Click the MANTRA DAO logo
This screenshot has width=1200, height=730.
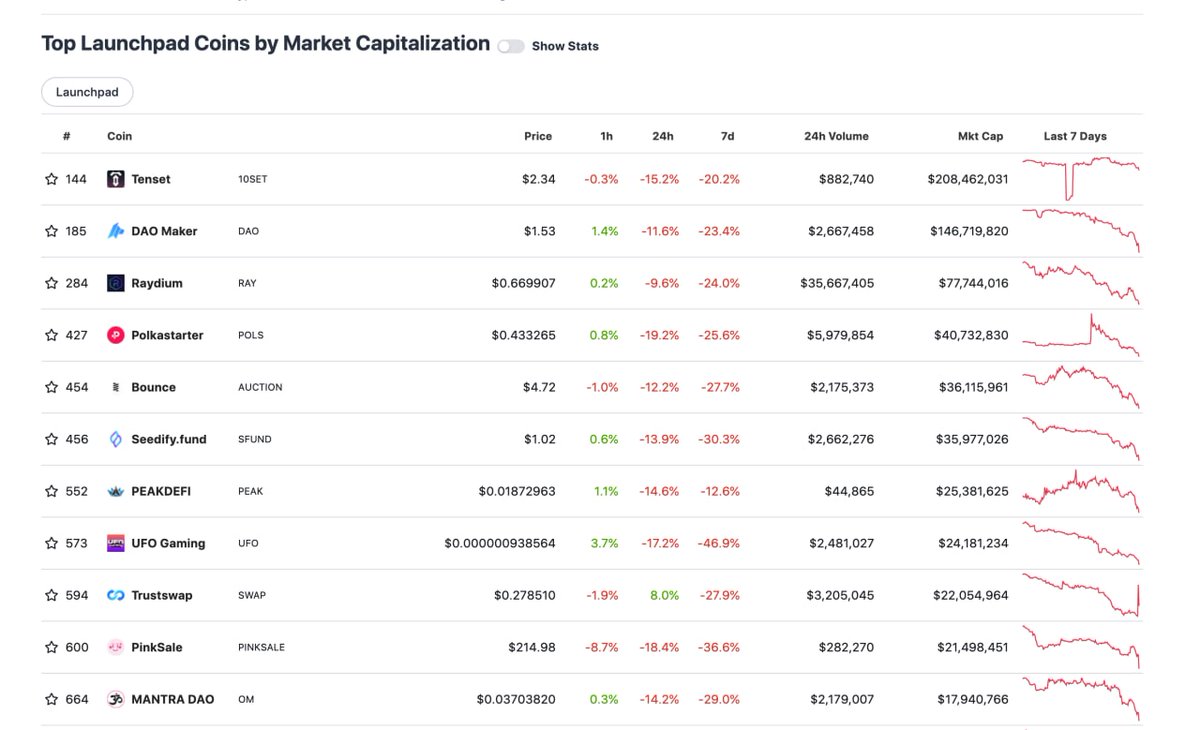(x=116, y=699)
